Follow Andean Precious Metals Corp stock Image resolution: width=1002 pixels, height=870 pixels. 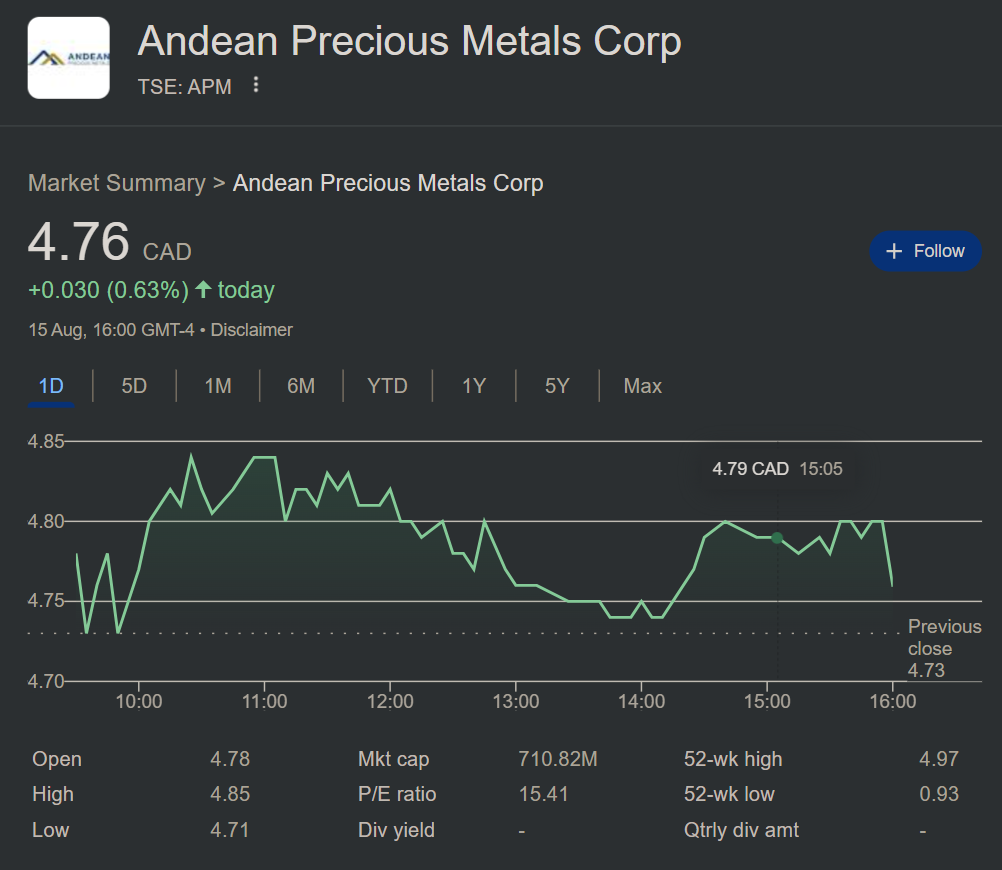(x=925, y=251)
